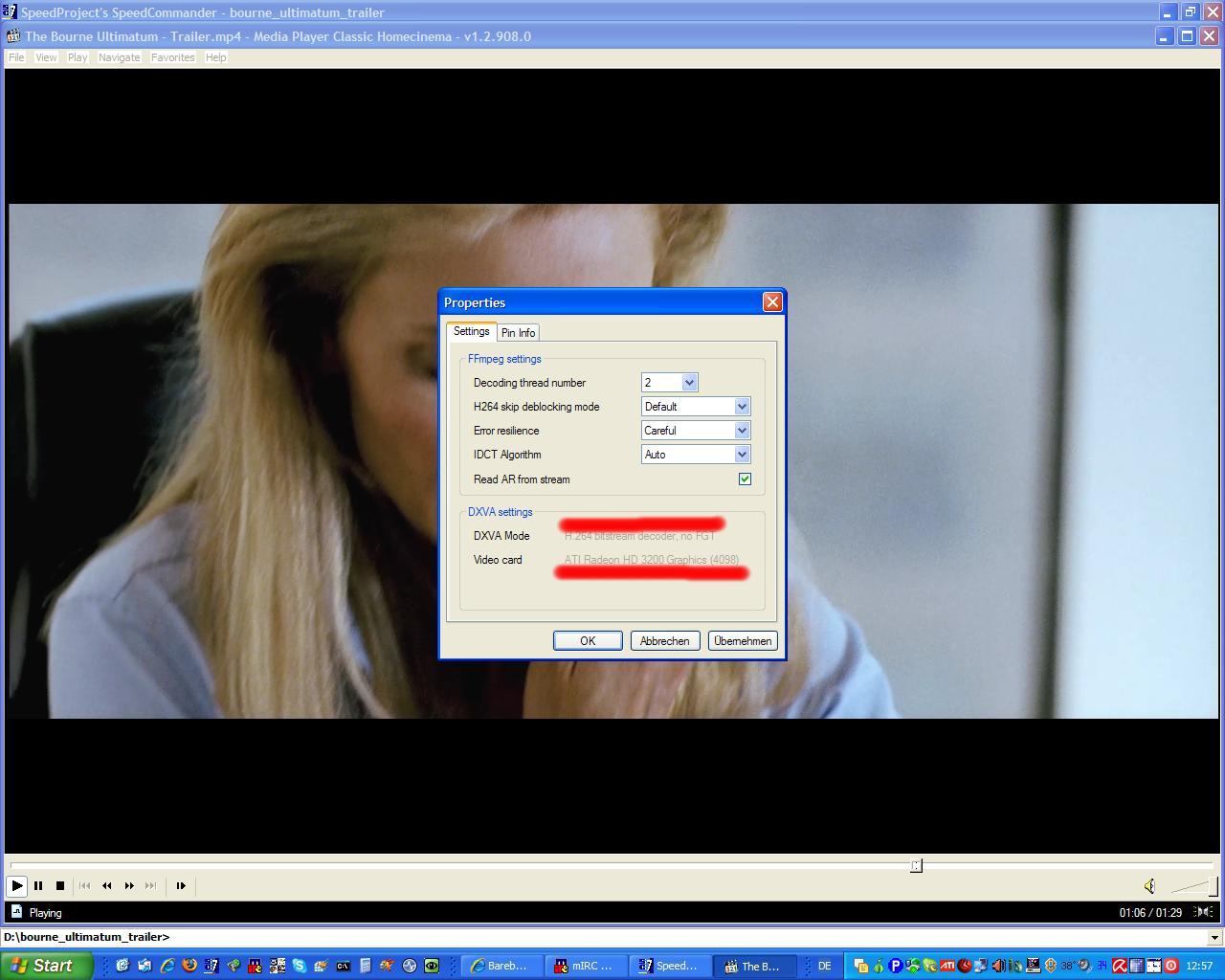
Task: Click the system clock 12:57
Action: (1199, 966)
